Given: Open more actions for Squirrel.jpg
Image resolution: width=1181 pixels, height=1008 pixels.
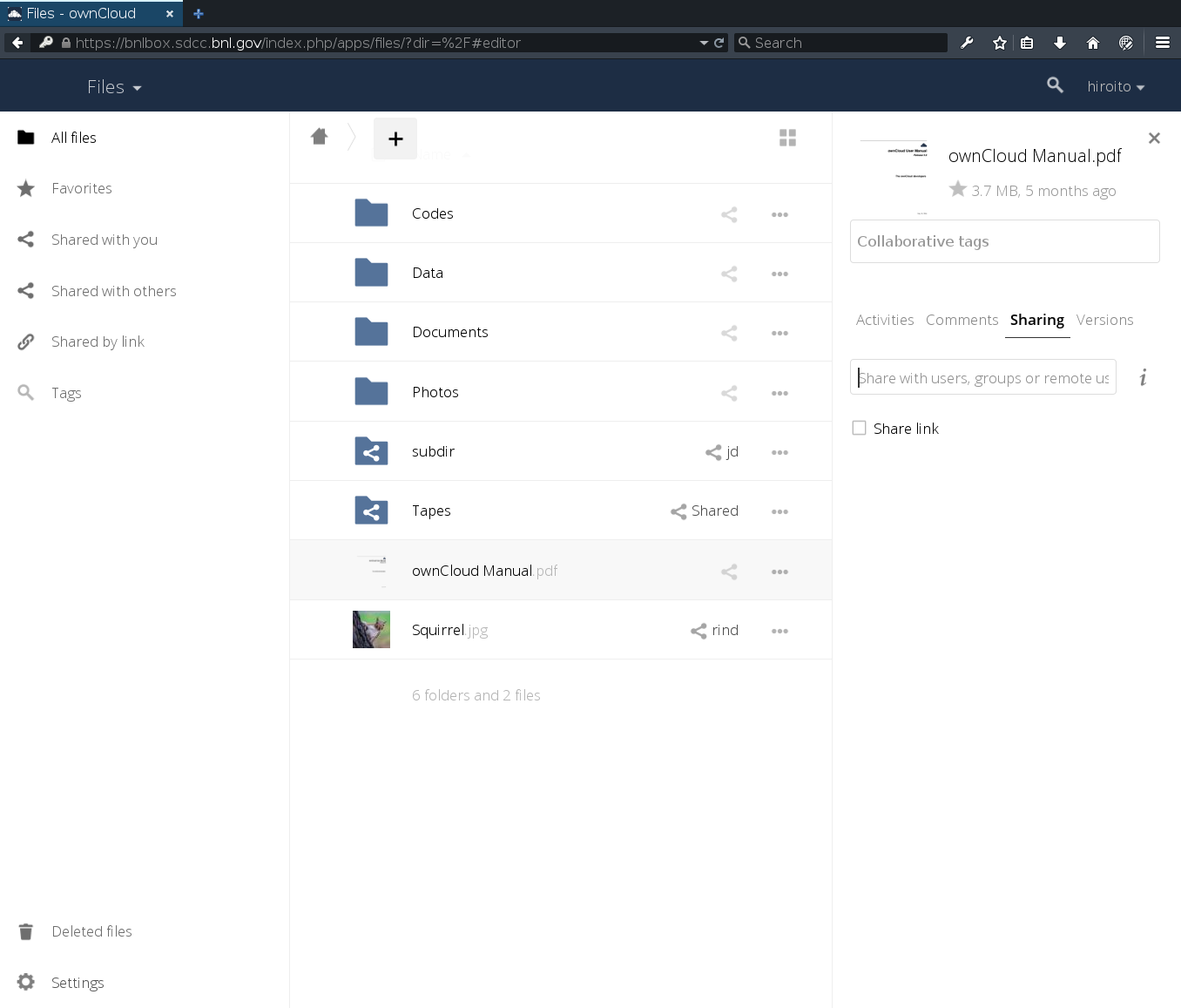Looking at the screenshot, I should tap(779, 631).
